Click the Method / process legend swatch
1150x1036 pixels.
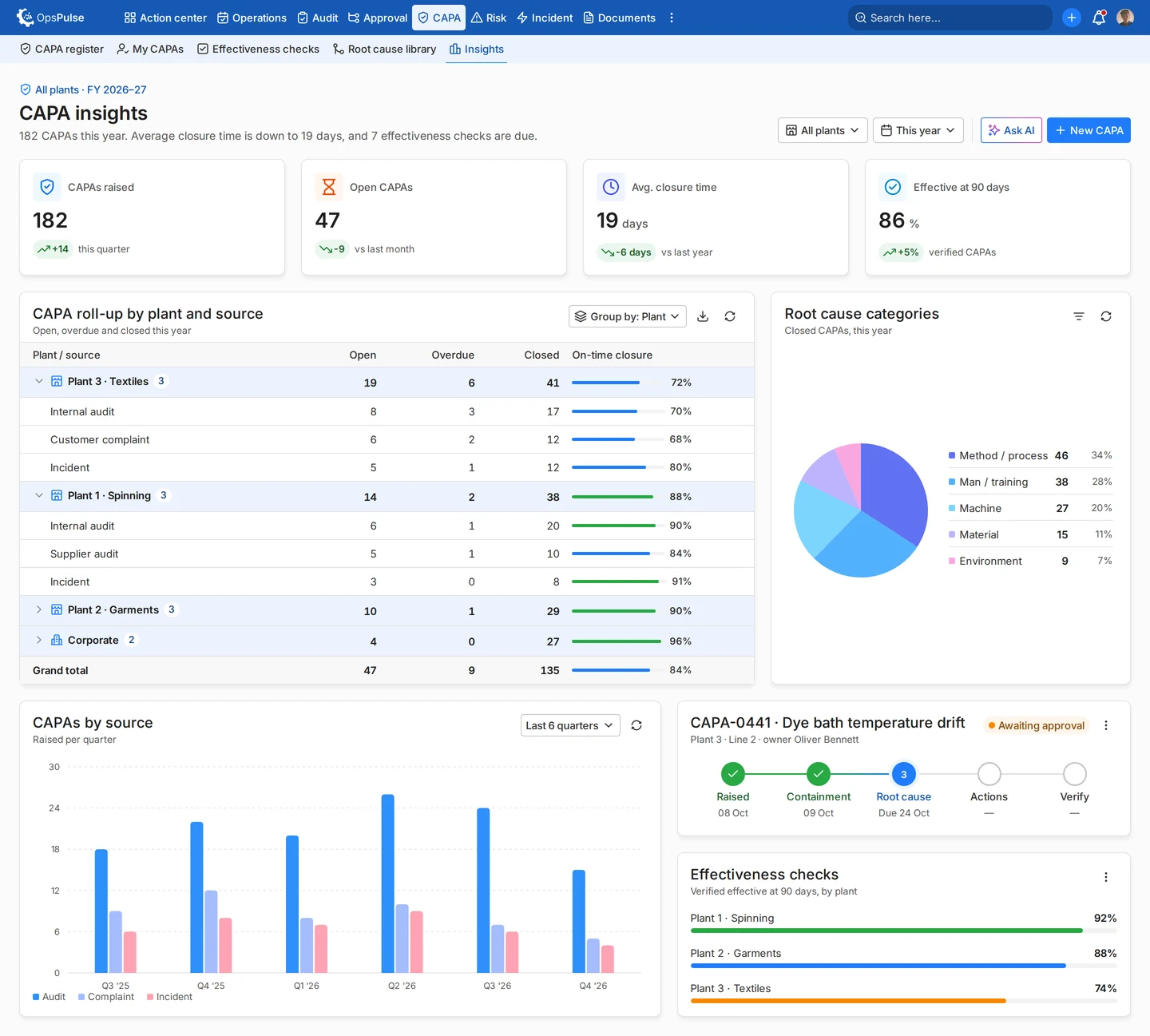click(952, 455)
